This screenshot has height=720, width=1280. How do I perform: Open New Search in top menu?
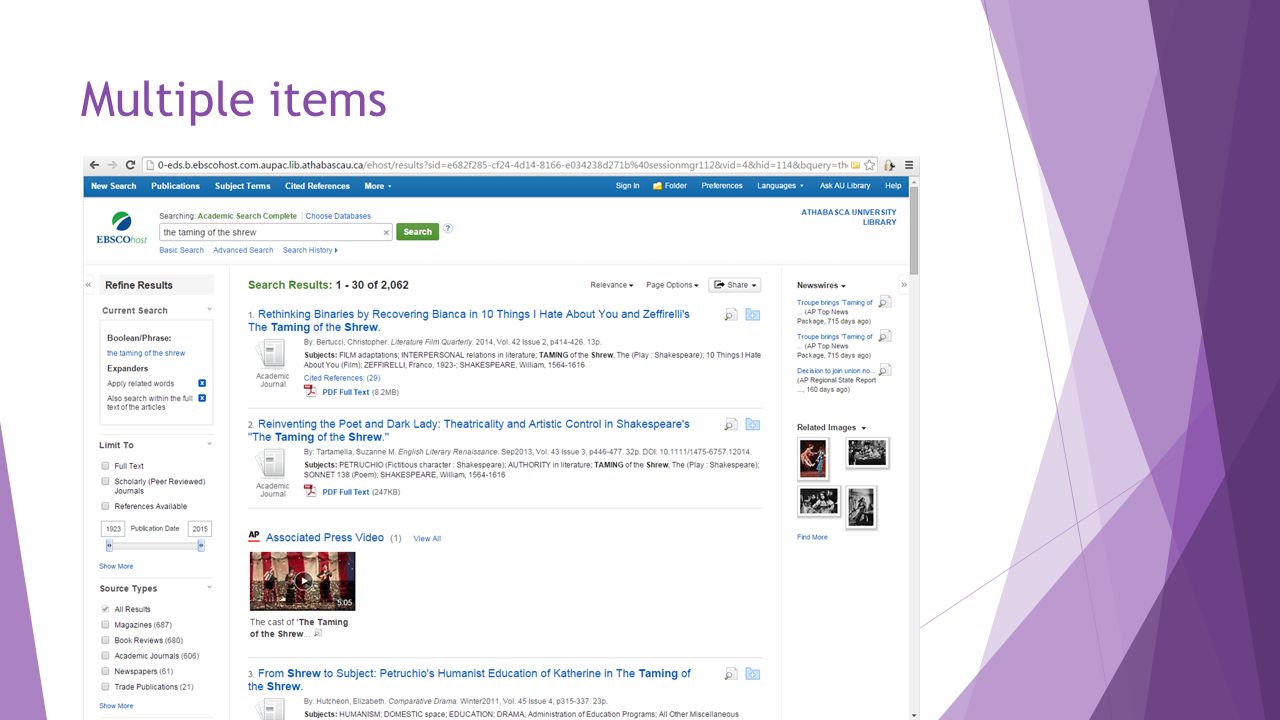tap(113, 186)
